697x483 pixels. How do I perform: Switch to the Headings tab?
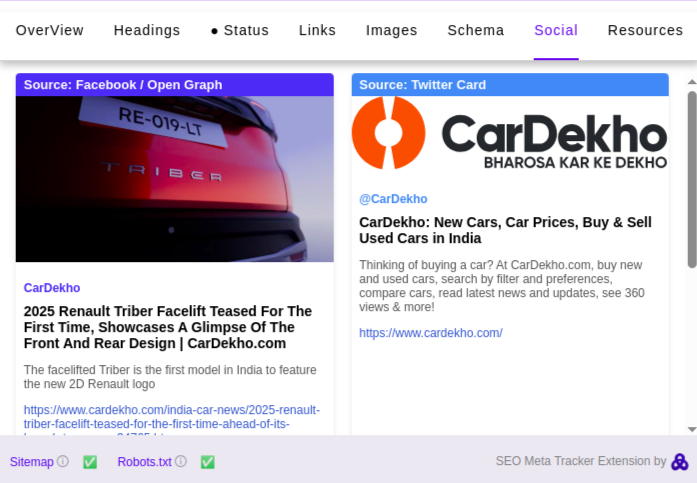coord(147,30)
